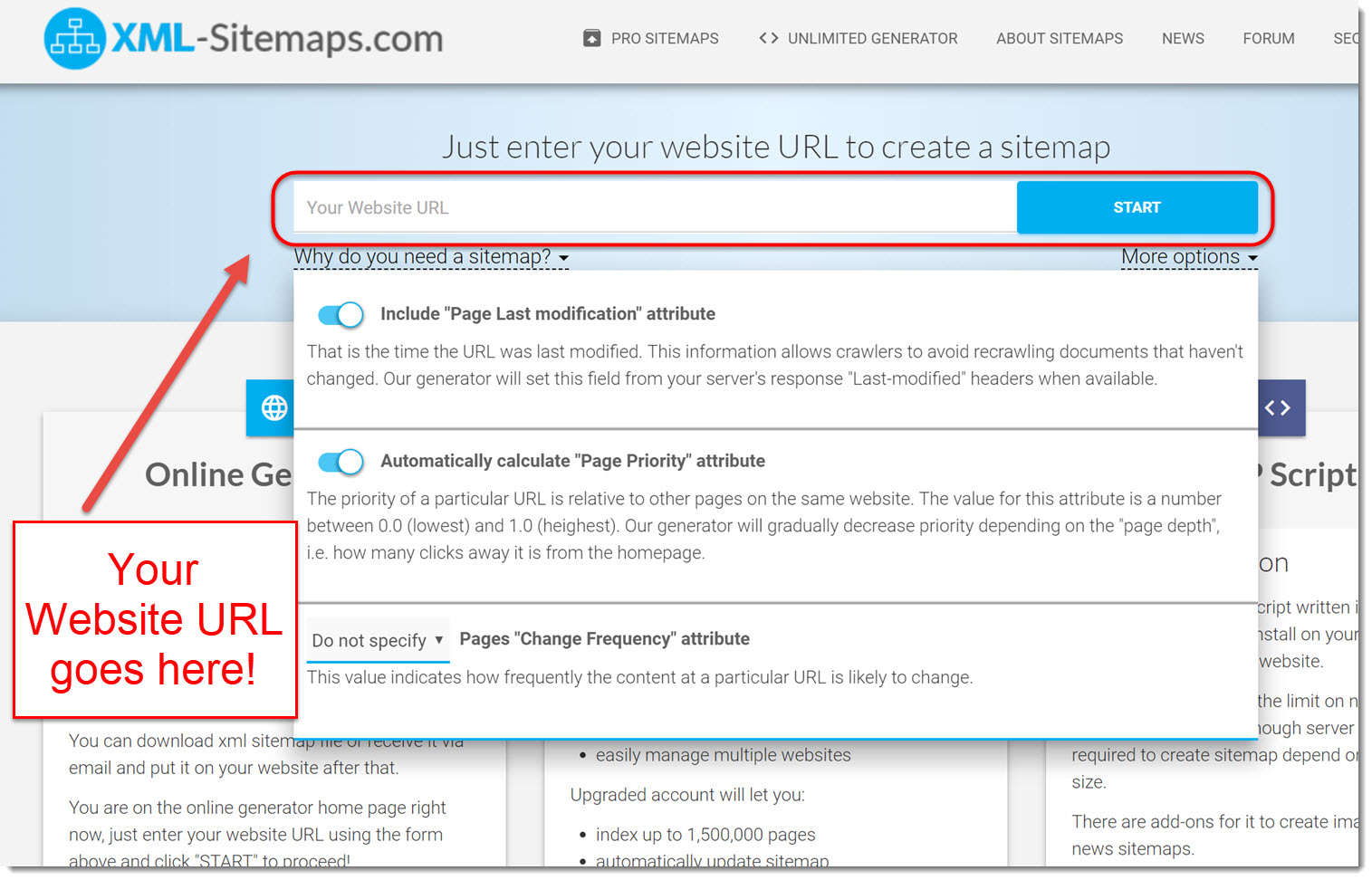This screenshot has height=880, width=1372.
Task: Click the Pro Sitemaps archive icon
Action: [591, 38]
